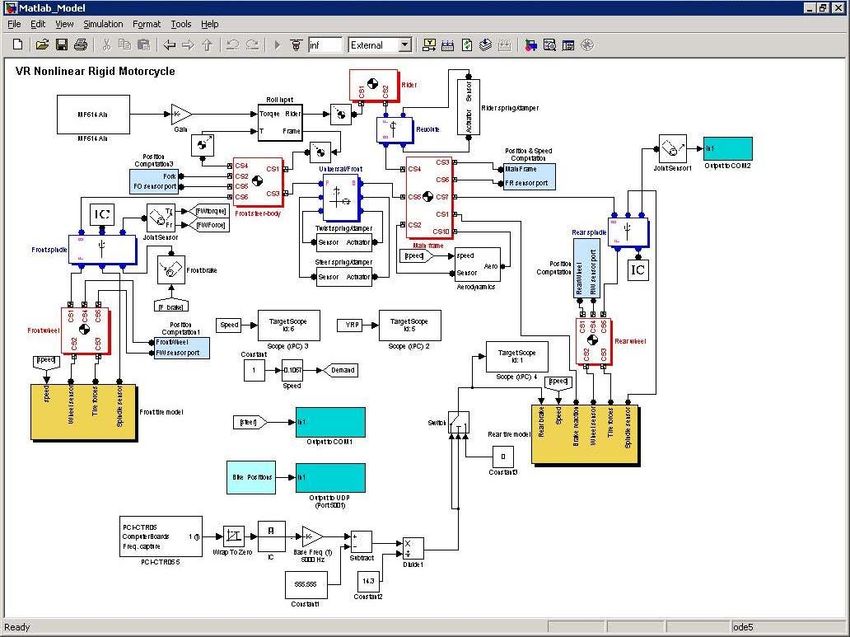Image resolution: width=850 pixels, height=637 pixels.
Task: Start the simulation with the play icon
Action: 277,45
